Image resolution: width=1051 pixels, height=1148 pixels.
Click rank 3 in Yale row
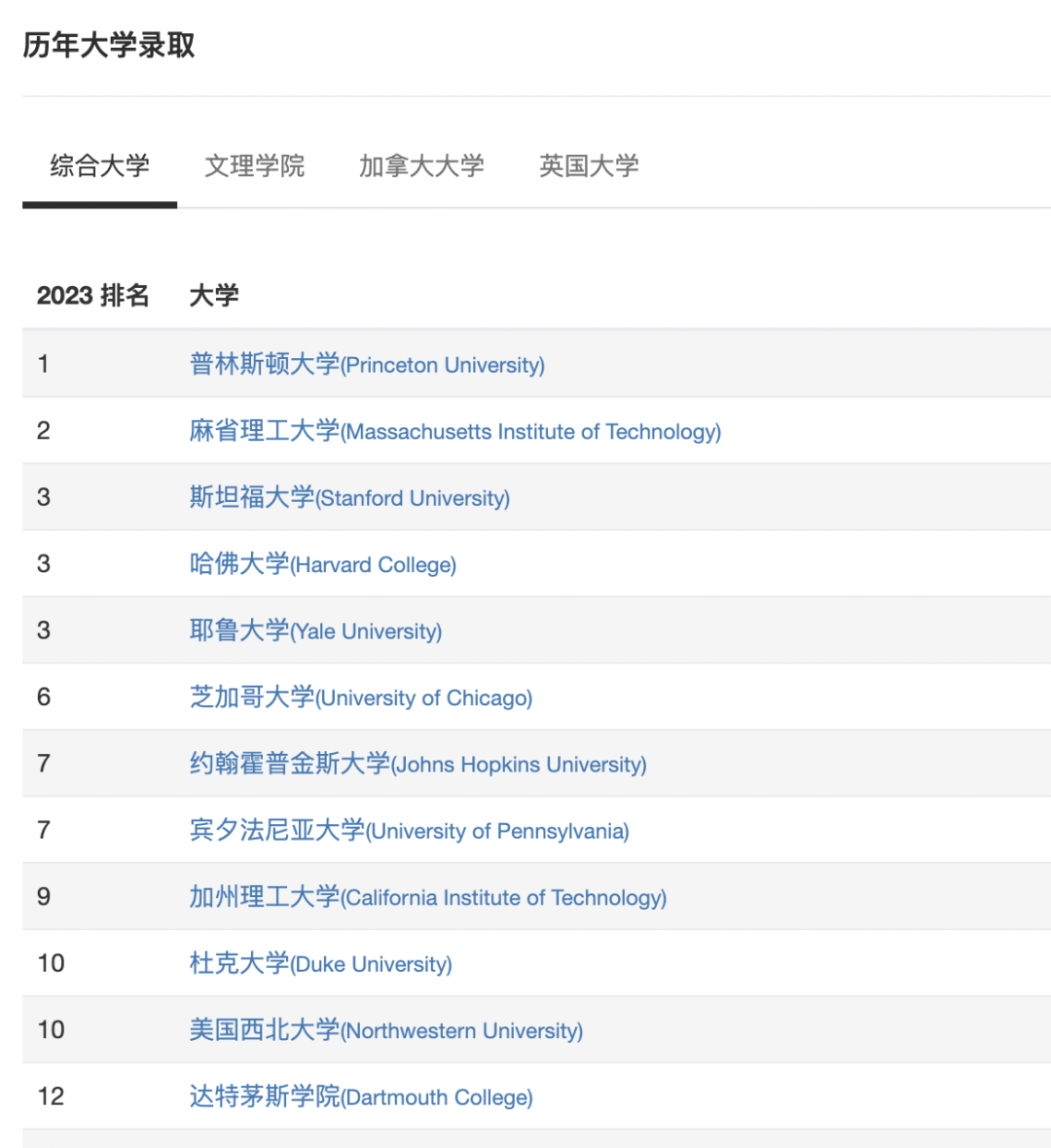43,630
